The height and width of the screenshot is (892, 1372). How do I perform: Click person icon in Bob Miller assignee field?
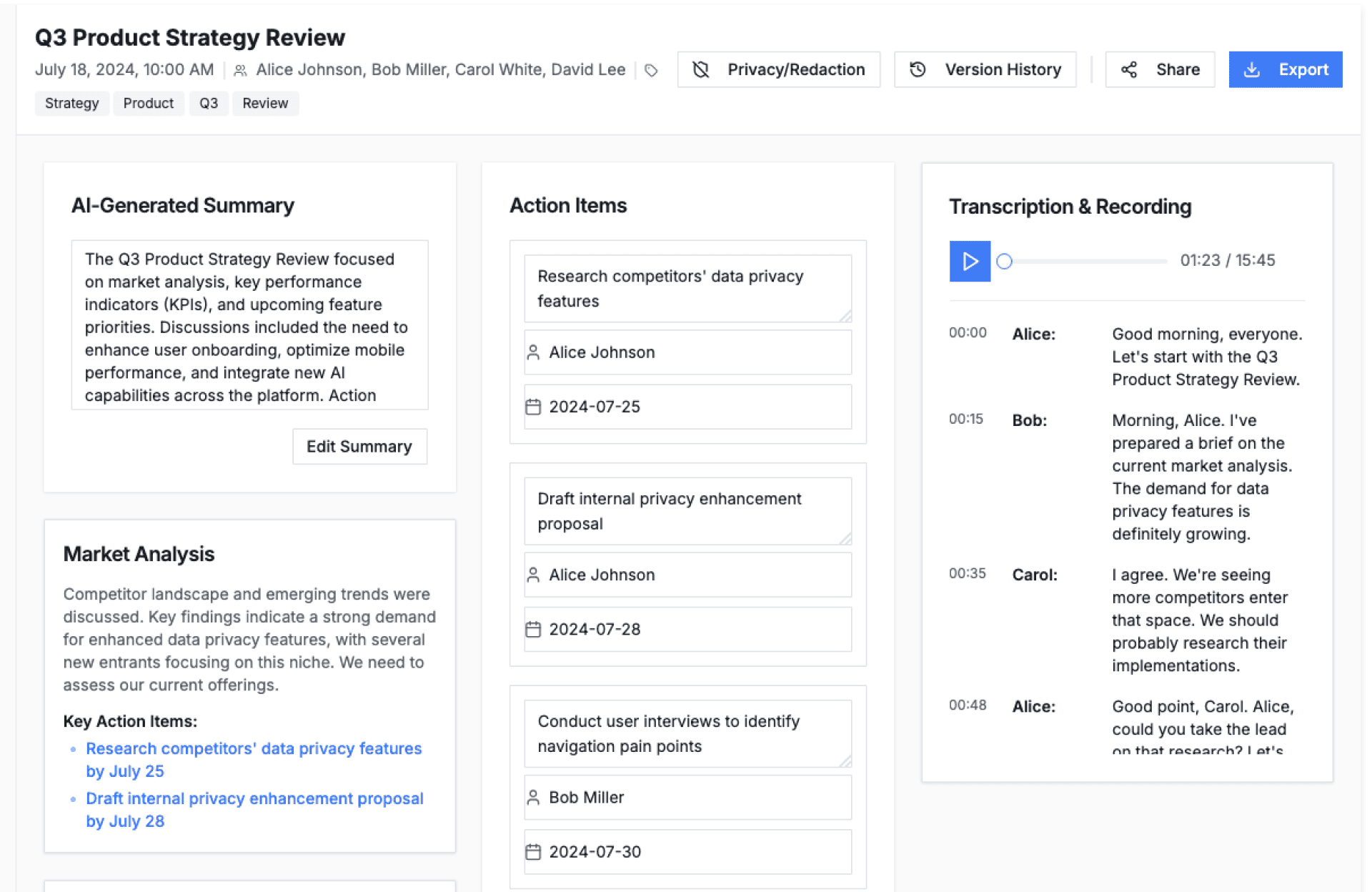[x=533, y=797]
